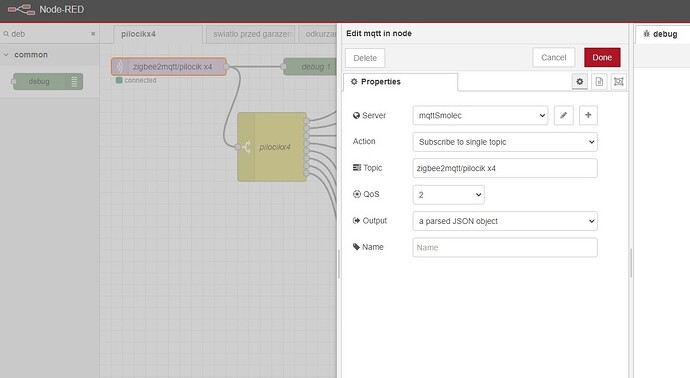Click Done to save node changes

click(x=602, y=58)
